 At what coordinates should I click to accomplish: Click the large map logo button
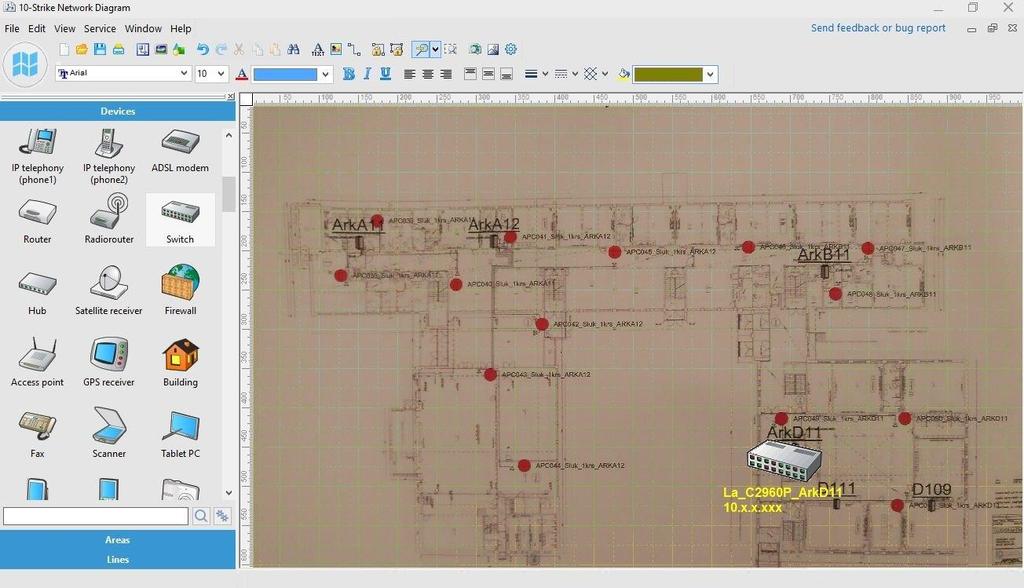pyautogui.click(x=25, y=65)
